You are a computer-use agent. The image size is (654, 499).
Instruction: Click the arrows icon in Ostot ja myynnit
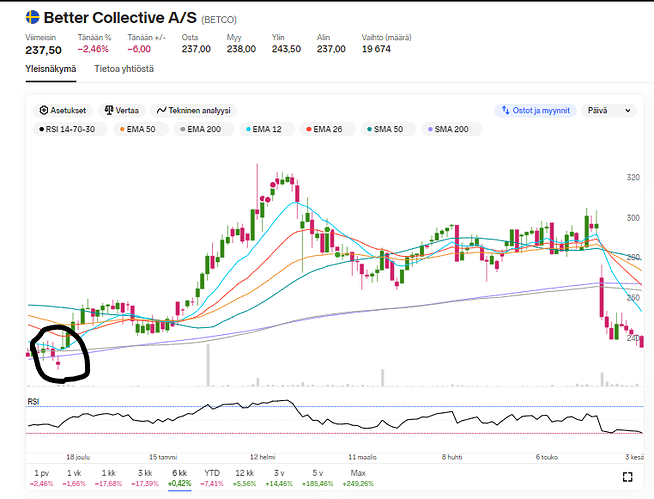click(506, 110)
